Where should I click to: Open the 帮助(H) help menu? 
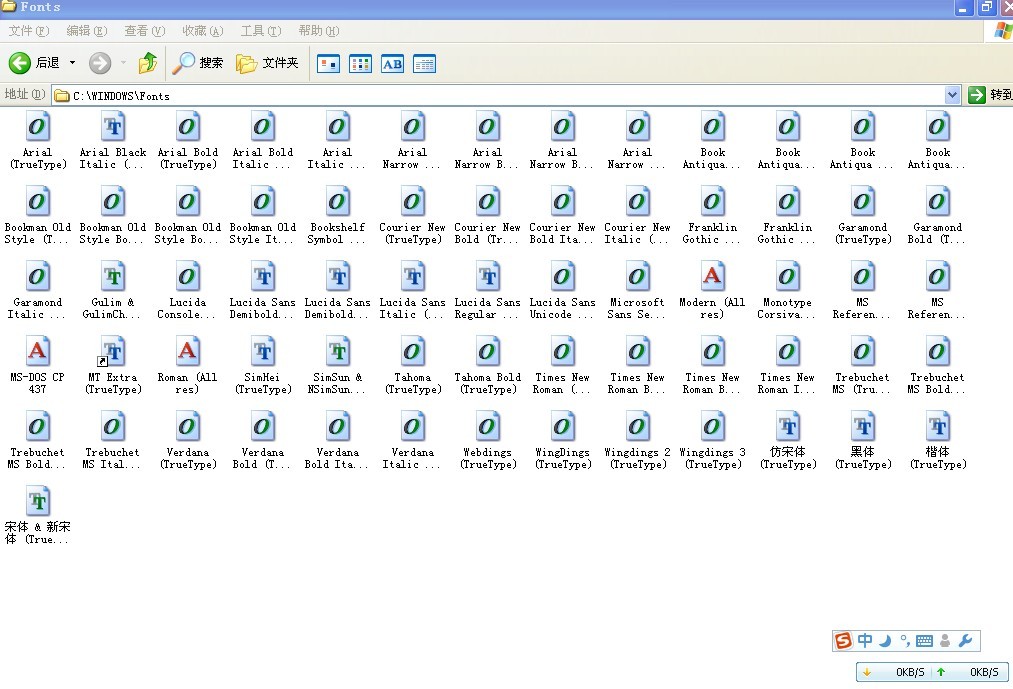(319, 30)
